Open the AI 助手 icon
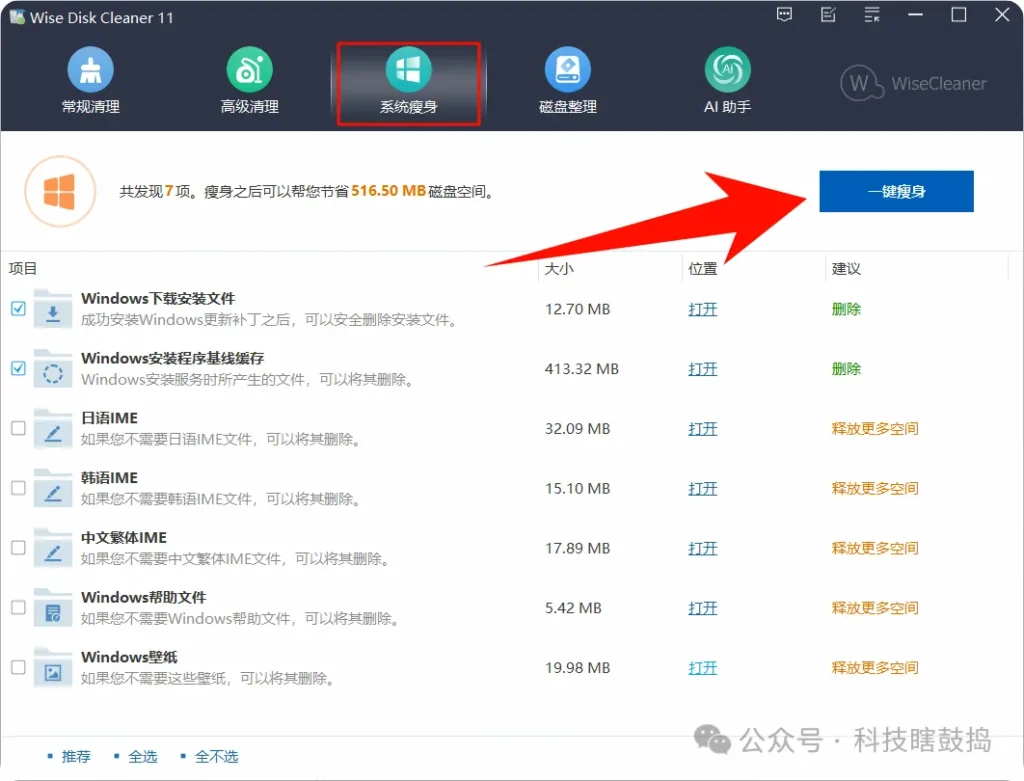Image resolution: width=1024 pixels, height=781 pixels. pos(727,70)
